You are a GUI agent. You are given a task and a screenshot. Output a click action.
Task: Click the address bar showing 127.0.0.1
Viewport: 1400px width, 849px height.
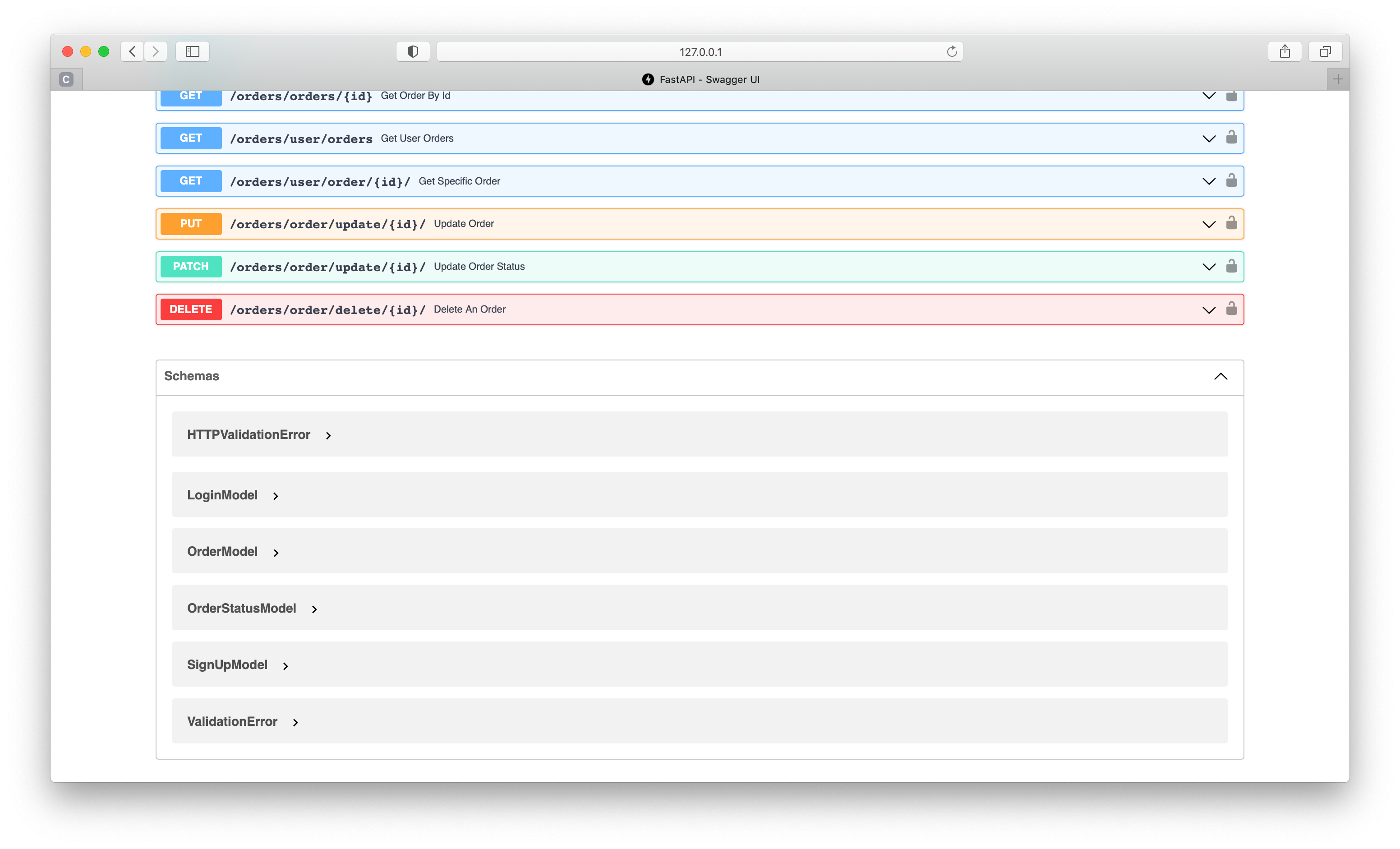point(700,51)
